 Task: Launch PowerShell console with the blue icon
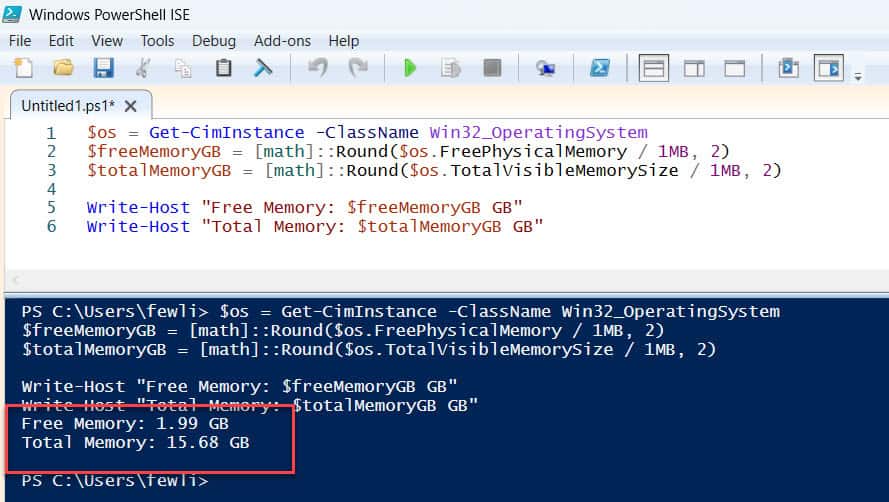(600, 68)
